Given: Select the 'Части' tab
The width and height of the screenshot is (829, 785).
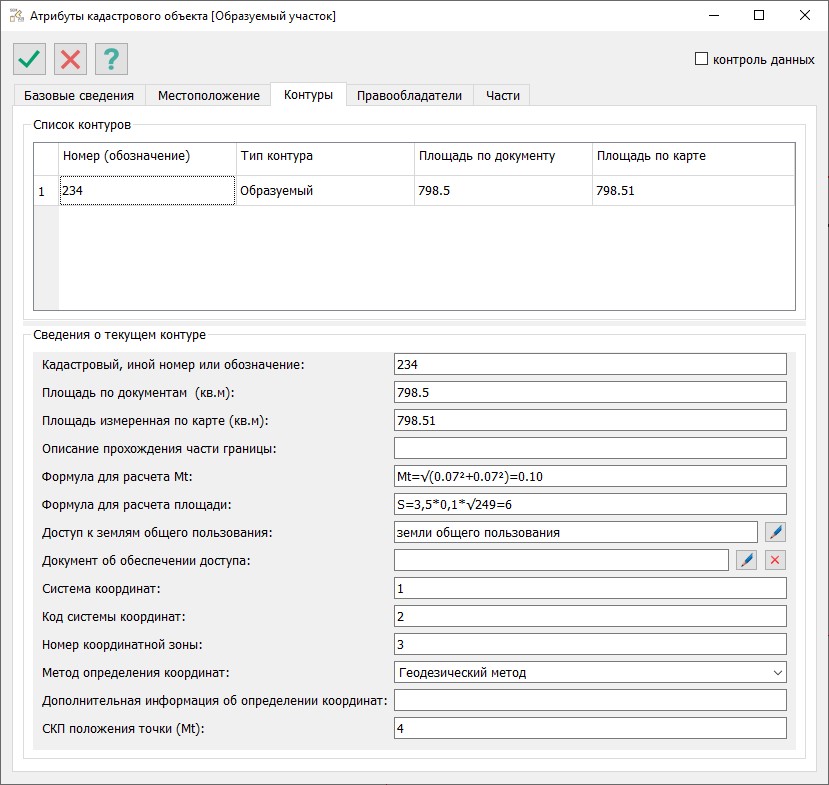Looking at the screenshot, I should click(503, 96).
